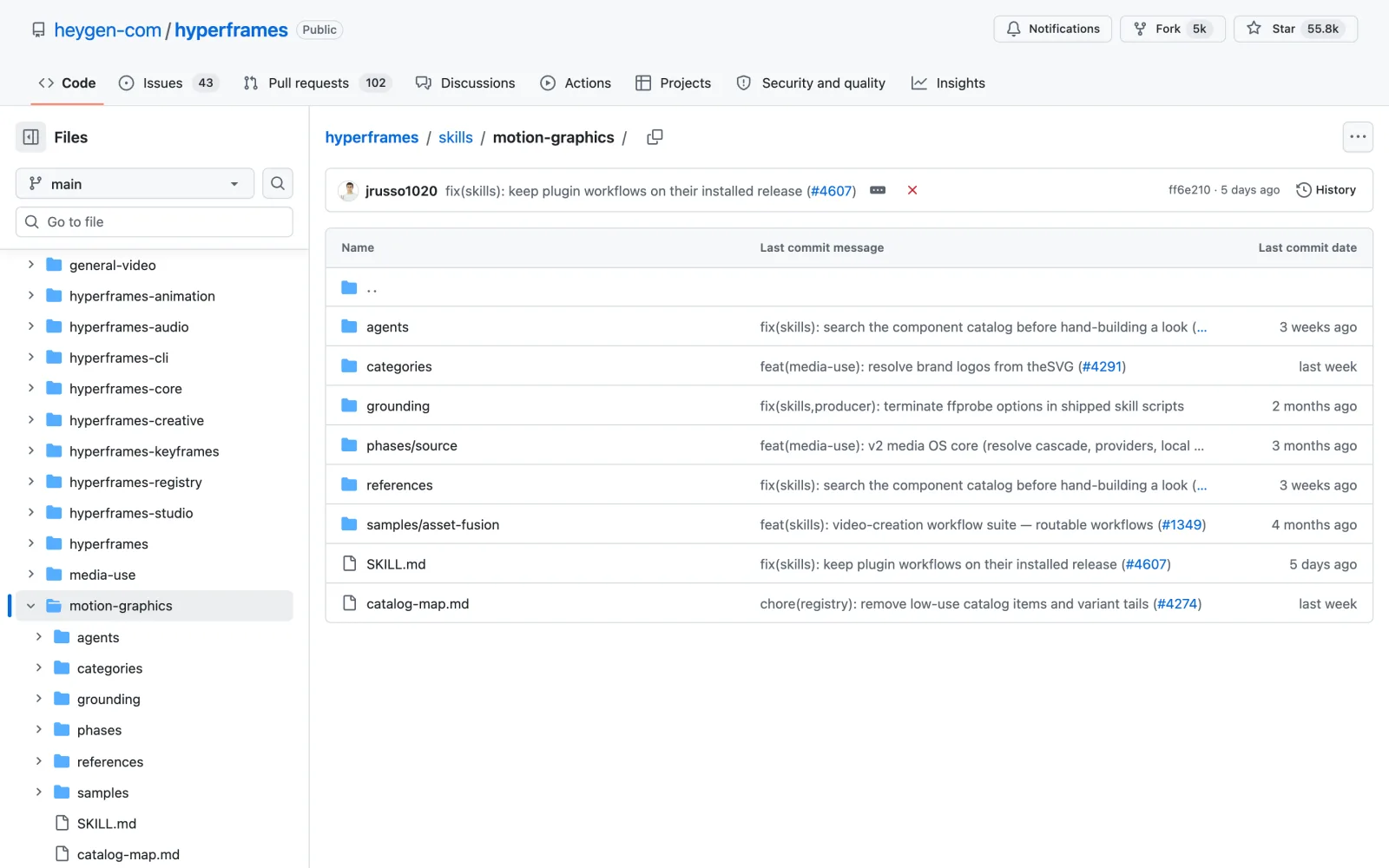The image size is (1389, 868).
Task: Open the skills breadcrumb link
Action: (x=456, y=137)
